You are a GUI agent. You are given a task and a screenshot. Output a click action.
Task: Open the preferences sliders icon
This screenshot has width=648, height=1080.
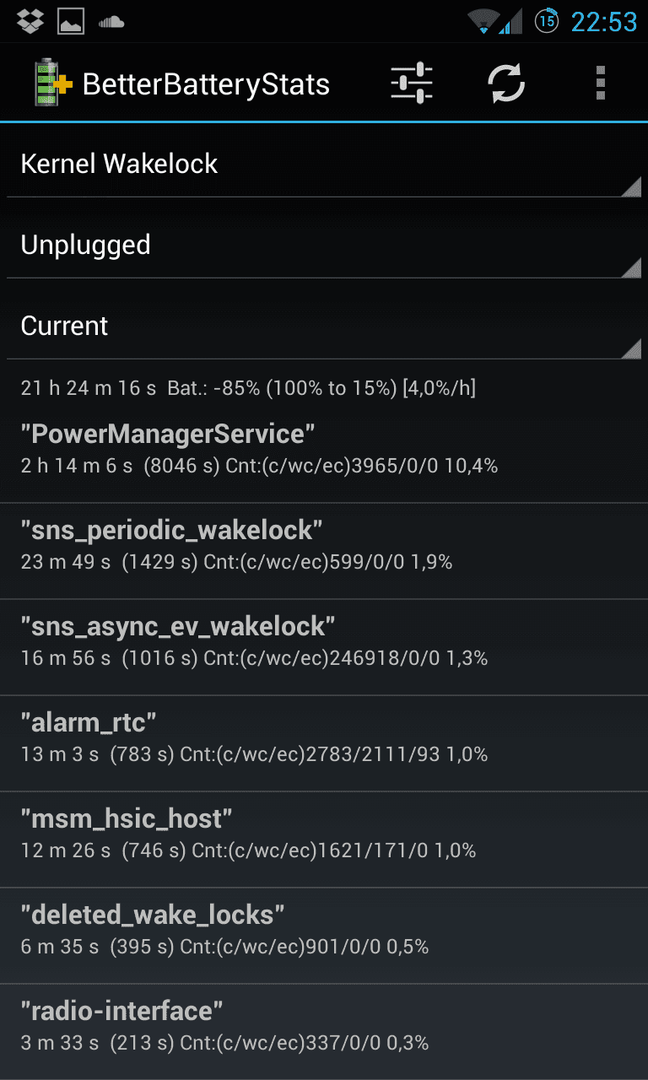[x=411, y=83]
